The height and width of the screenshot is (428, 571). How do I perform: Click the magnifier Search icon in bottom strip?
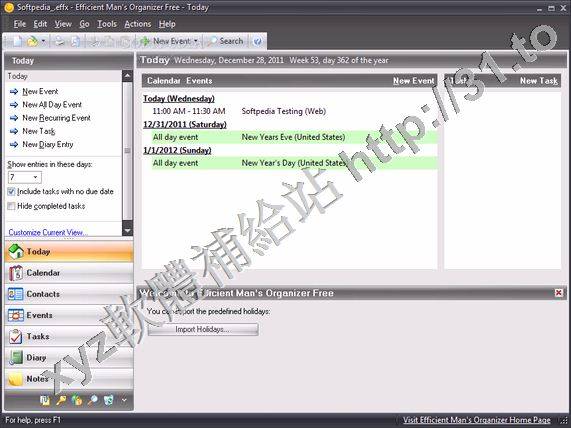(93, 400)
